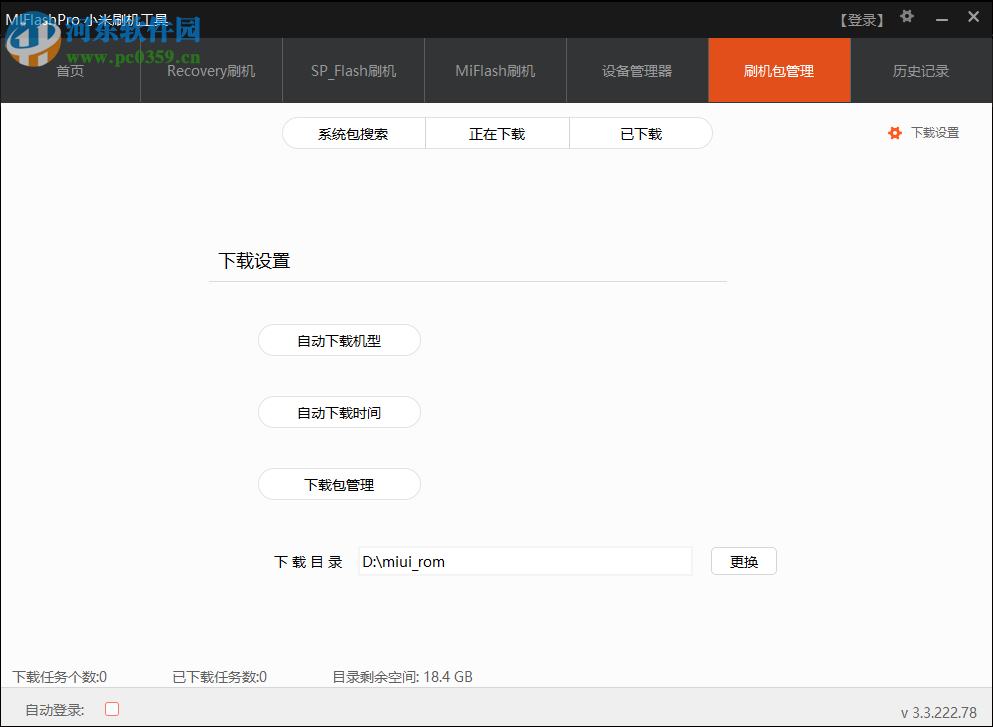Open the Recovery刷机 tab
This screenshot has width=993, height=727.
[x=210, y=70]
